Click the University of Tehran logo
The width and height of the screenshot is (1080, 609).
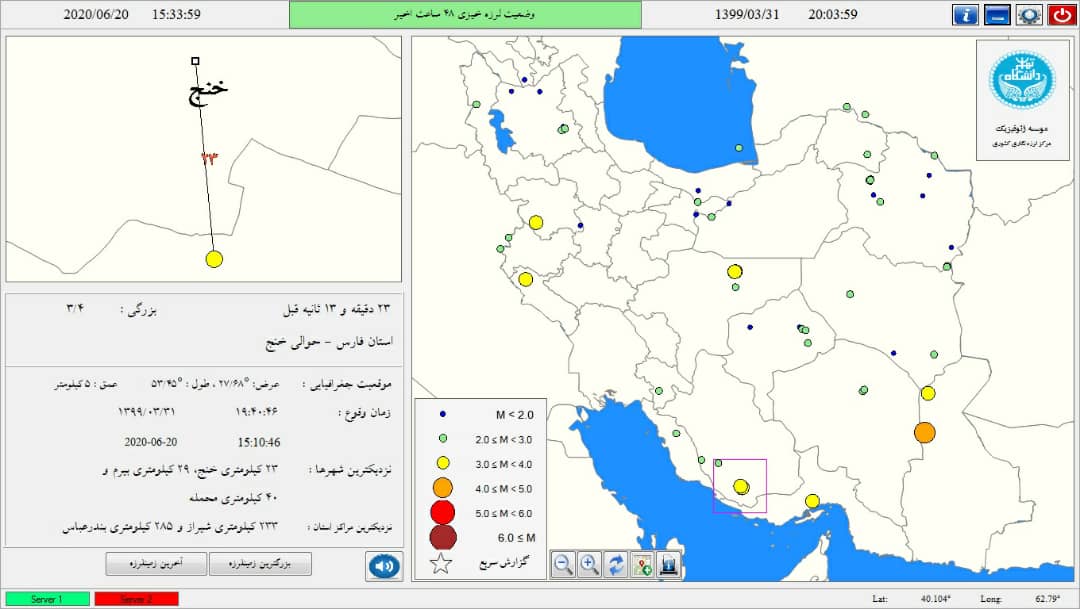click(1022, 79)
